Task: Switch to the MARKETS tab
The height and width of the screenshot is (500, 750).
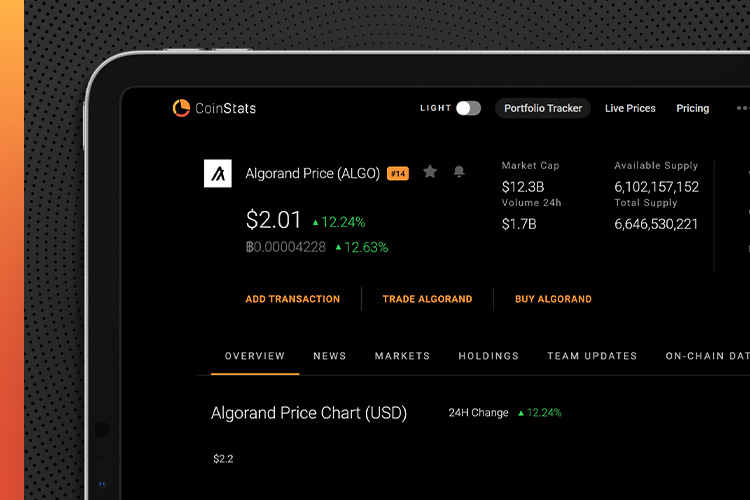Action: tap(402, 356)
